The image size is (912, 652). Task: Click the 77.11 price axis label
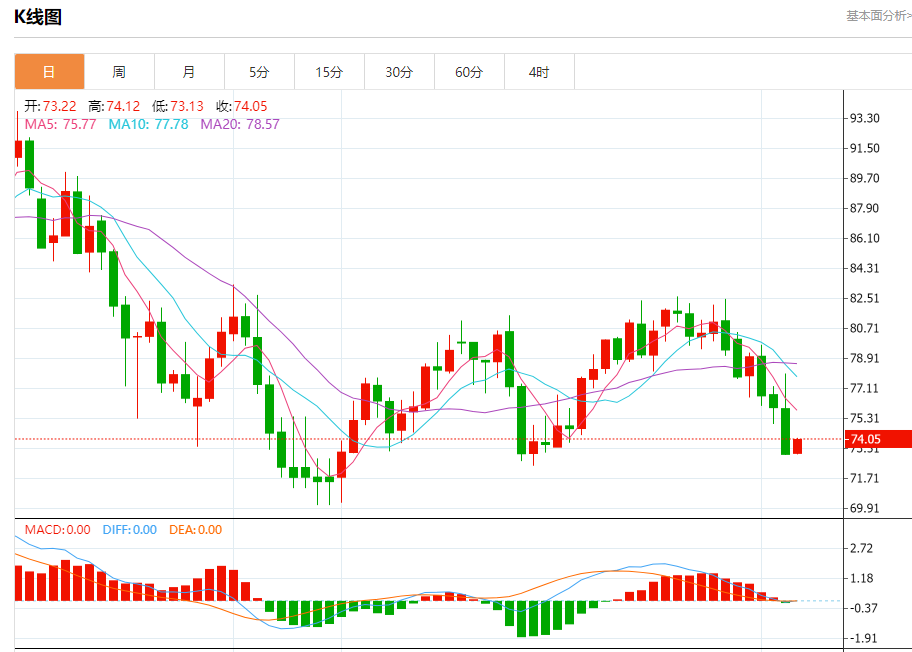pyautogui.click(x=864, y=388)
